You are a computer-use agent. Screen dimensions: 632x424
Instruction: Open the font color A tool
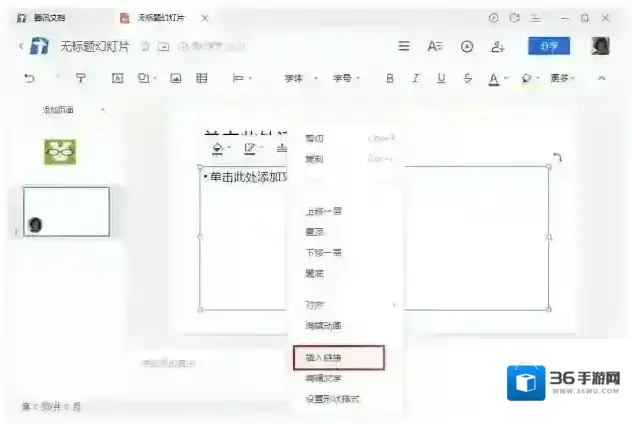(494, 79)
